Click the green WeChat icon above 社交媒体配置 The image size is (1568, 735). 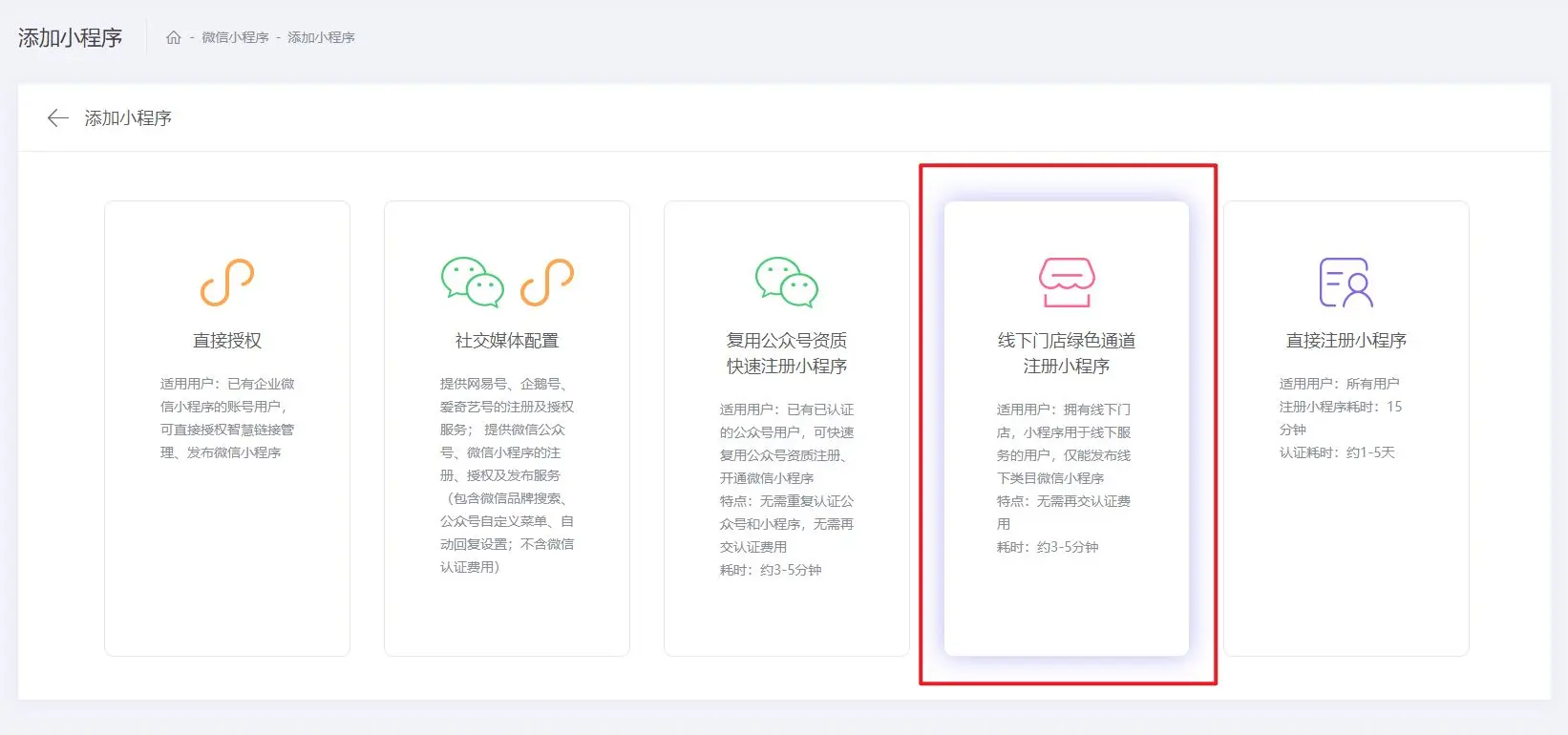(472, 283)
